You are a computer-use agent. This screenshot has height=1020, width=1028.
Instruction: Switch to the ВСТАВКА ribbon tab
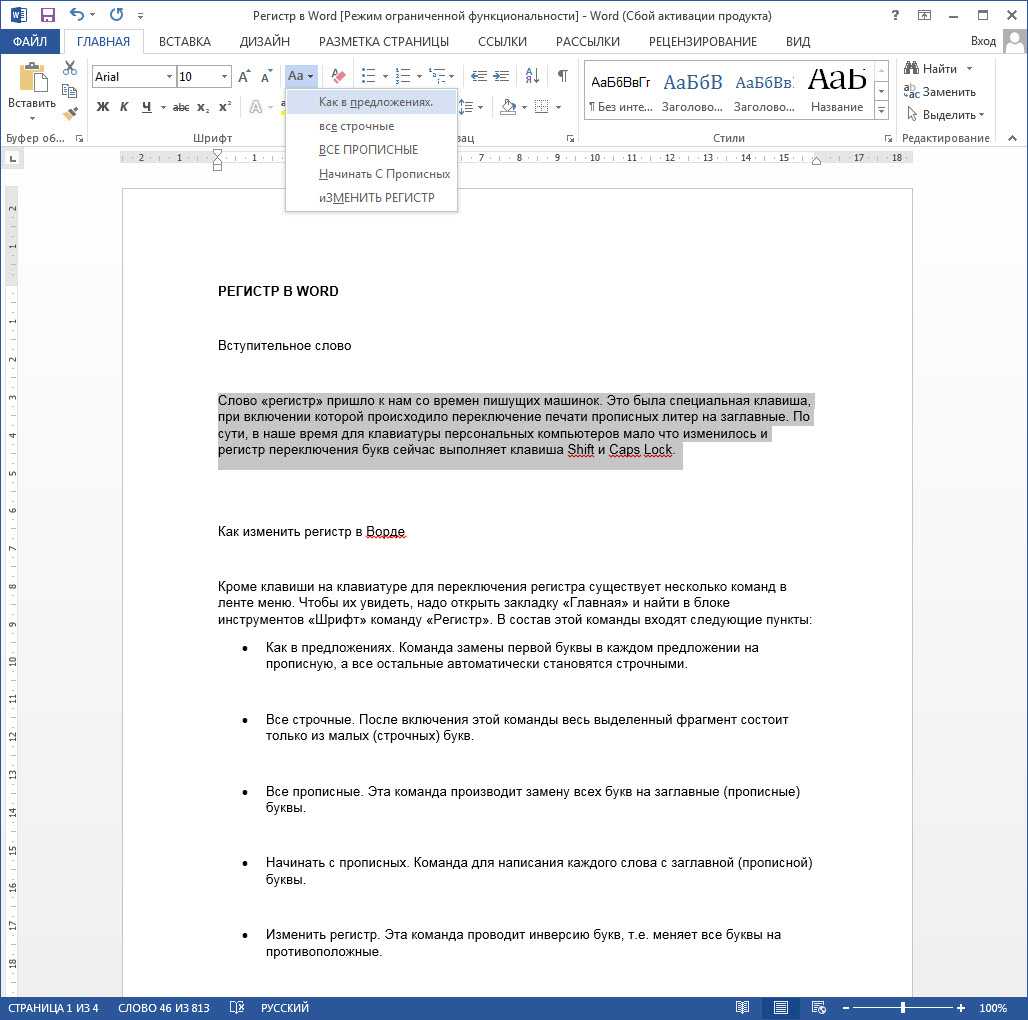point(184,41)
